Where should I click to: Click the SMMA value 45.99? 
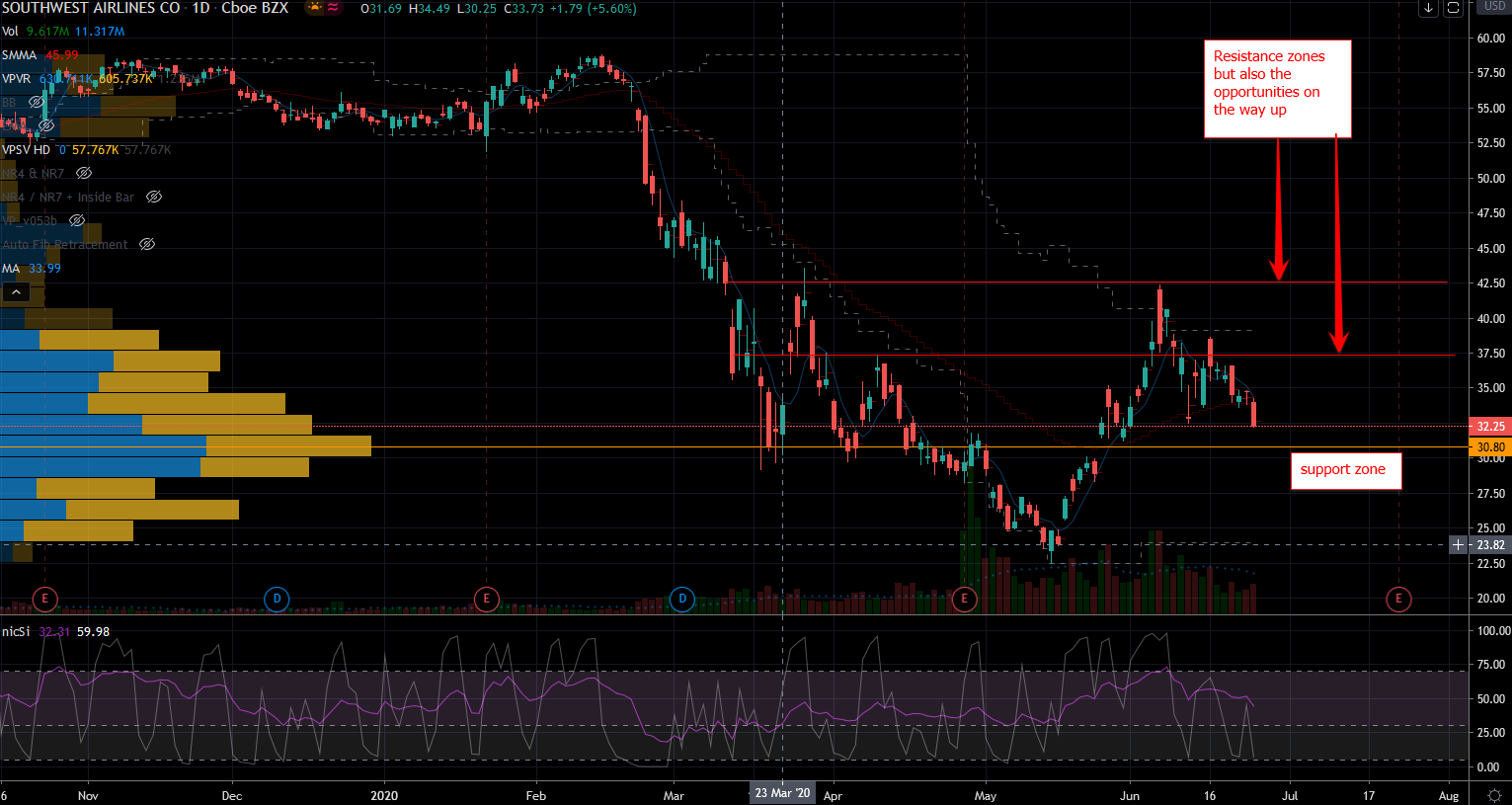[x=62, y=55]
